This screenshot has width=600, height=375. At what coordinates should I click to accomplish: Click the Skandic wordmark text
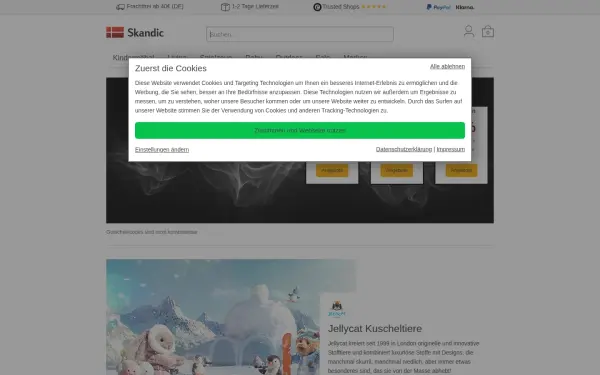(x=145, y=33)
